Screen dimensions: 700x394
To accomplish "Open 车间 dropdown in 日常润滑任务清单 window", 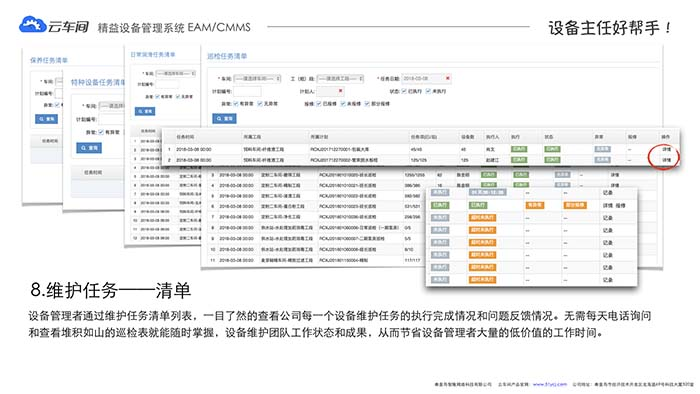I will pyautogui.click(x=176, y=73).
